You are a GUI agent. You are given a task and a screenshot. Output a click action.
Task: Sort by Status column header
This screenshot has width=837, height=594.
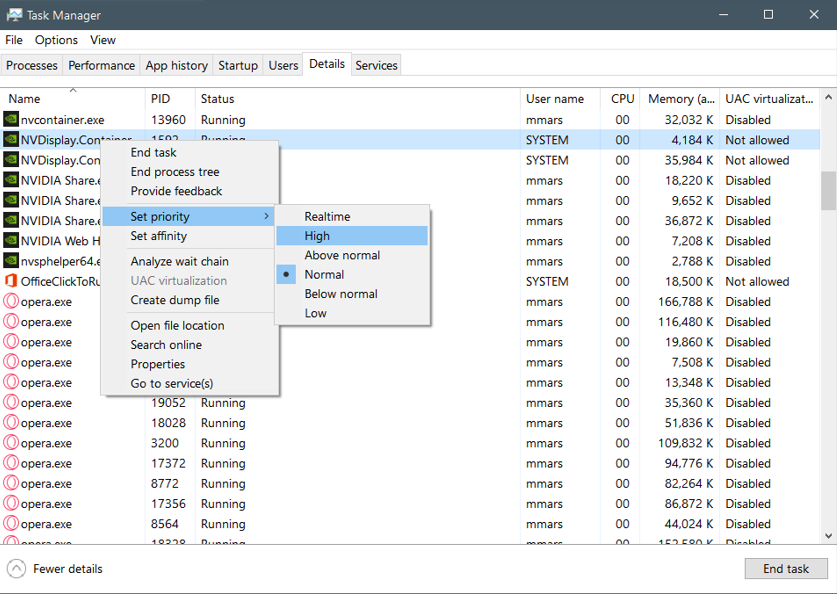coord(358,99)
